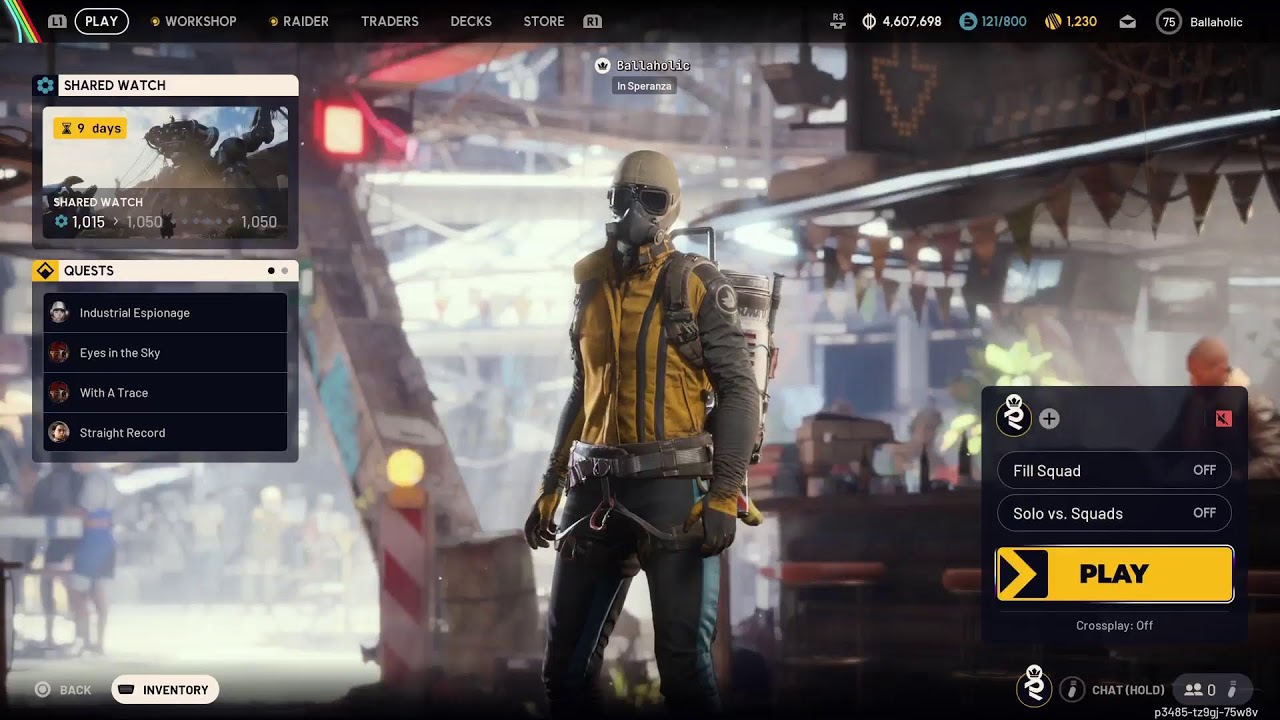The width and height of the screenshot is (1280, 720).
Task: Click the microphone icon beside Chat (Hold)
Action: (1072, 689)
